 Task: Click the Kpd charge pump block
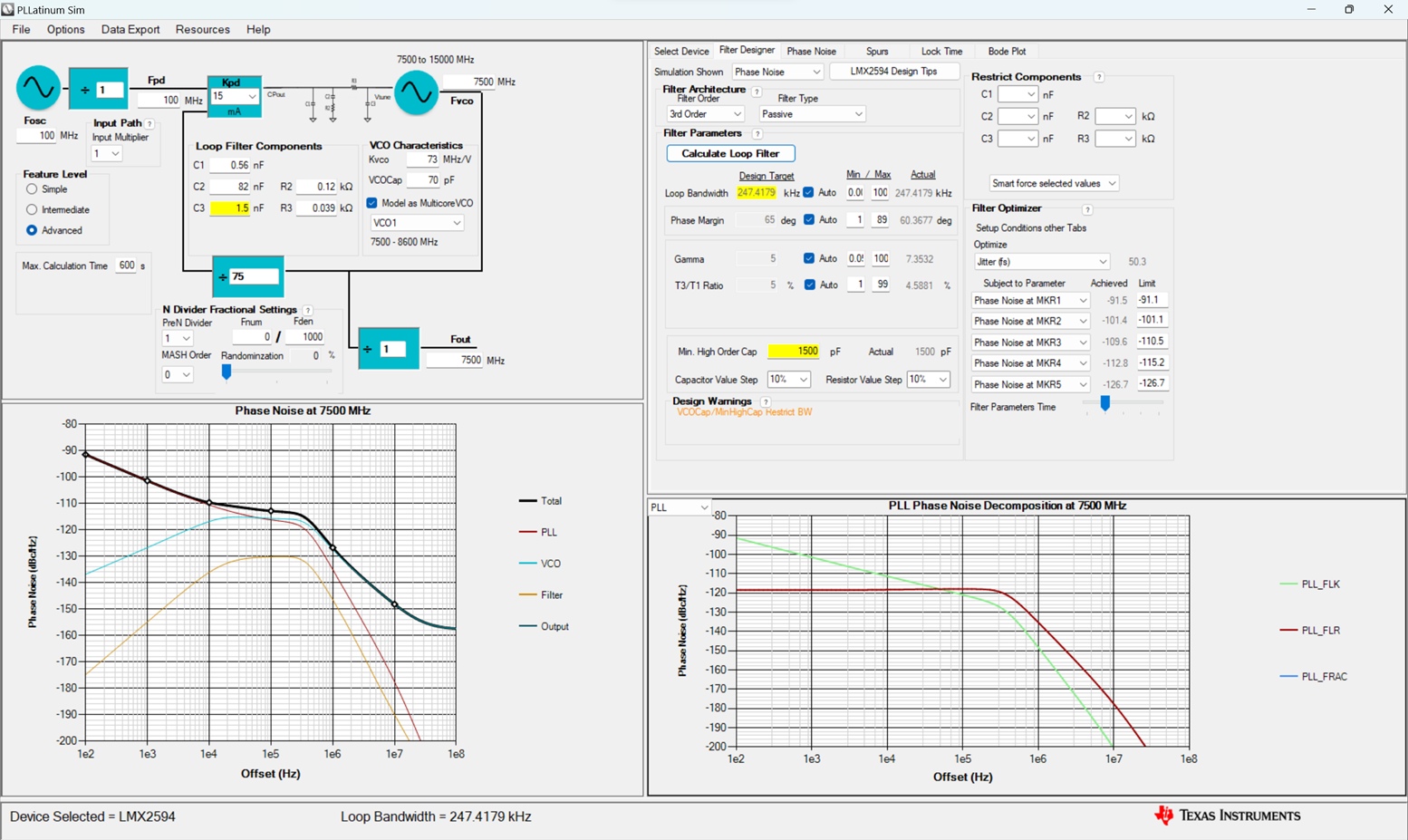235,96
